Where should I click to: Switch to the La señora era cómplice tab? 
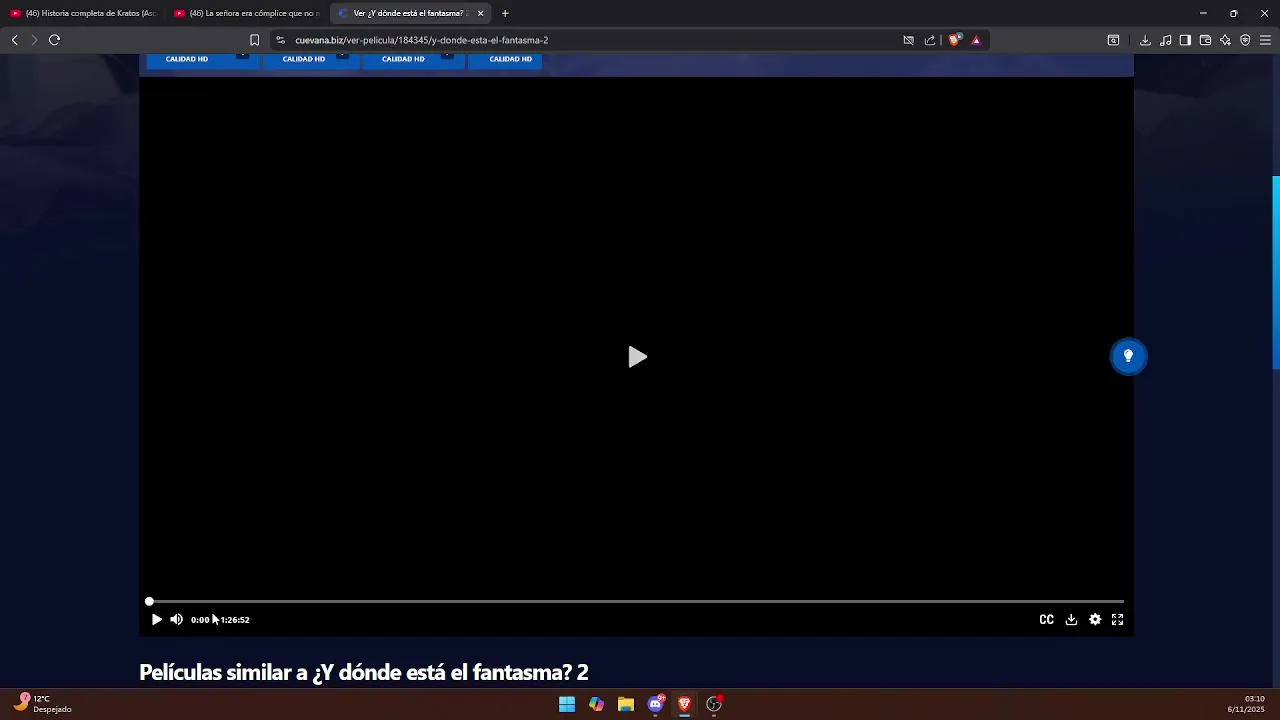click(248, 13)
